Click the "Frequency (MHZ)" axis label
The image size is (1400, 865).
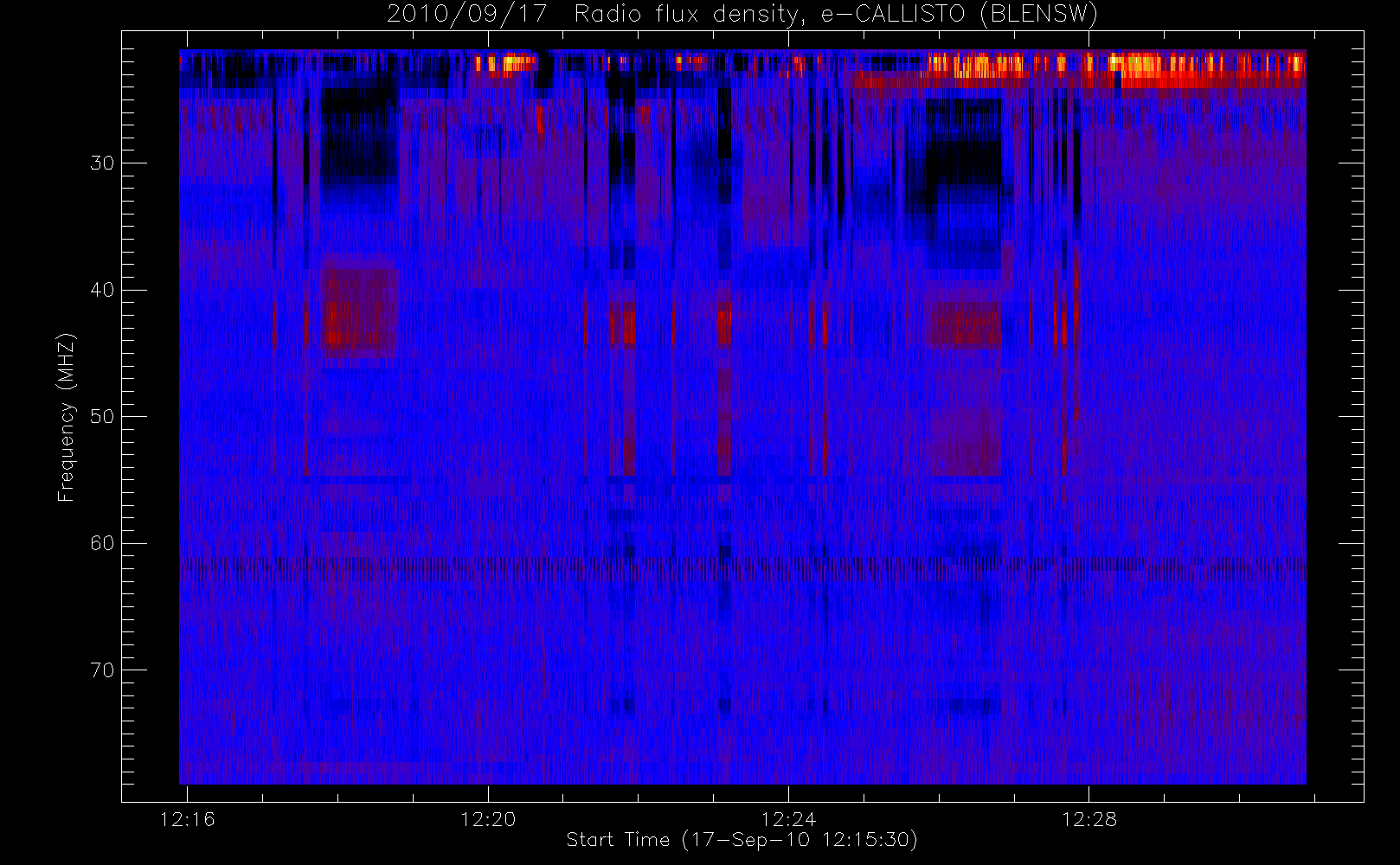pyautogui.click(x=66, y=417)
